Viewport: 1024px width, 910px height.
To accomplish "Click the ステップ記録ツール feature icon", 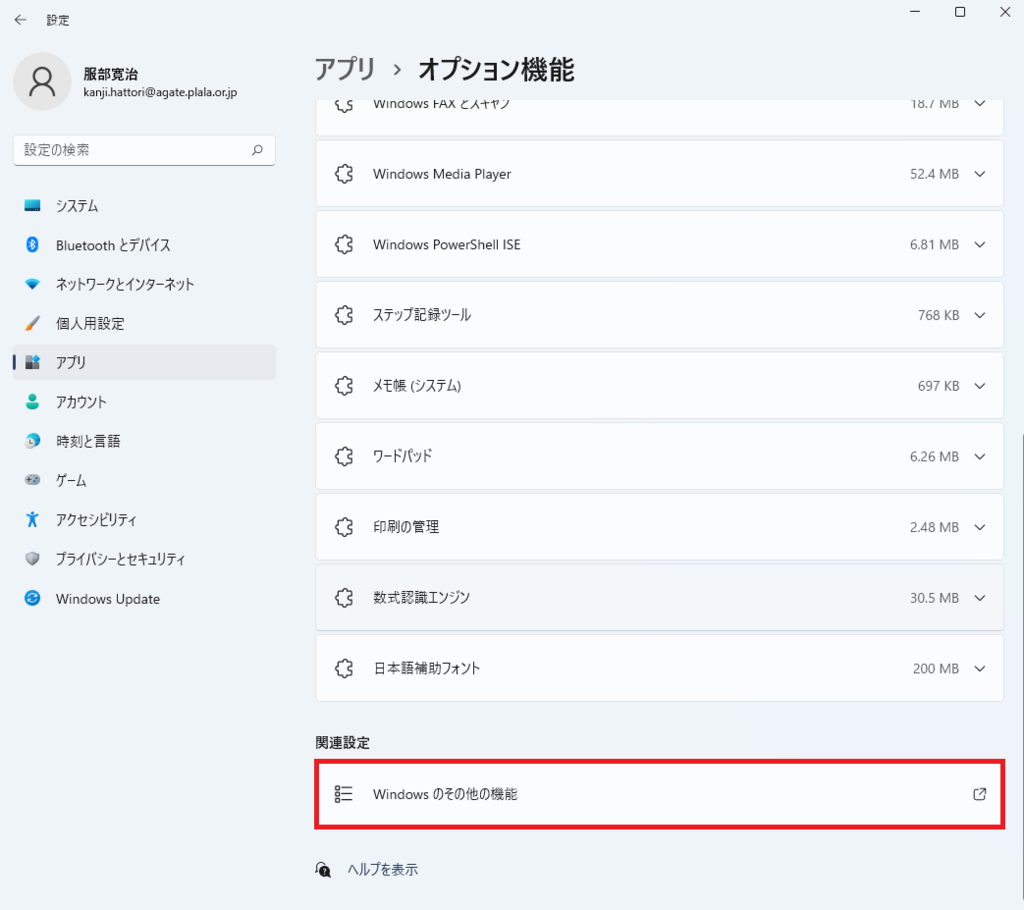I will 344,315.
